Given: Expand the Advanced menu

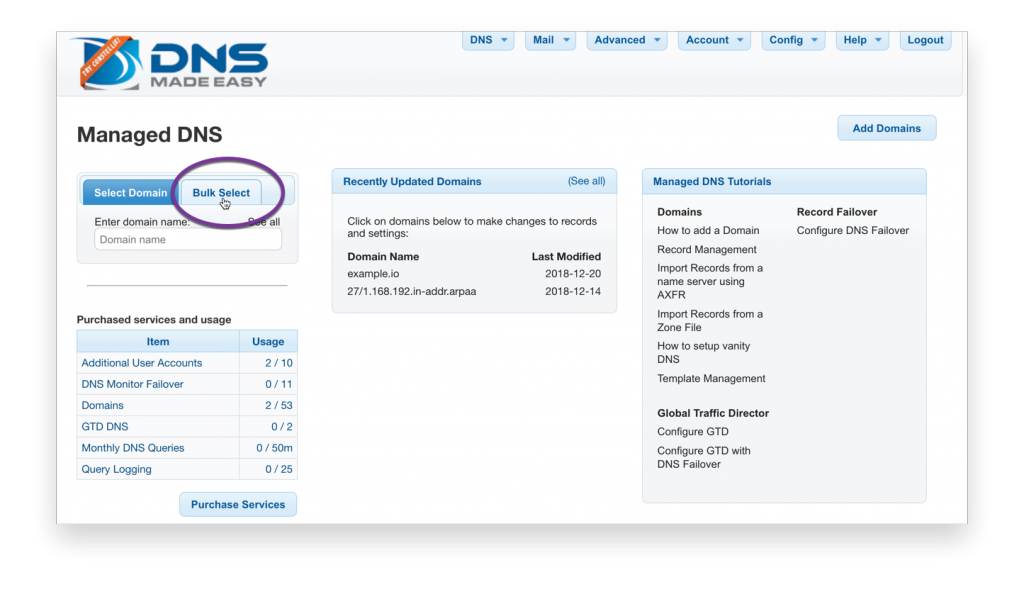Looking at the screenshot, I should [626, 40].
